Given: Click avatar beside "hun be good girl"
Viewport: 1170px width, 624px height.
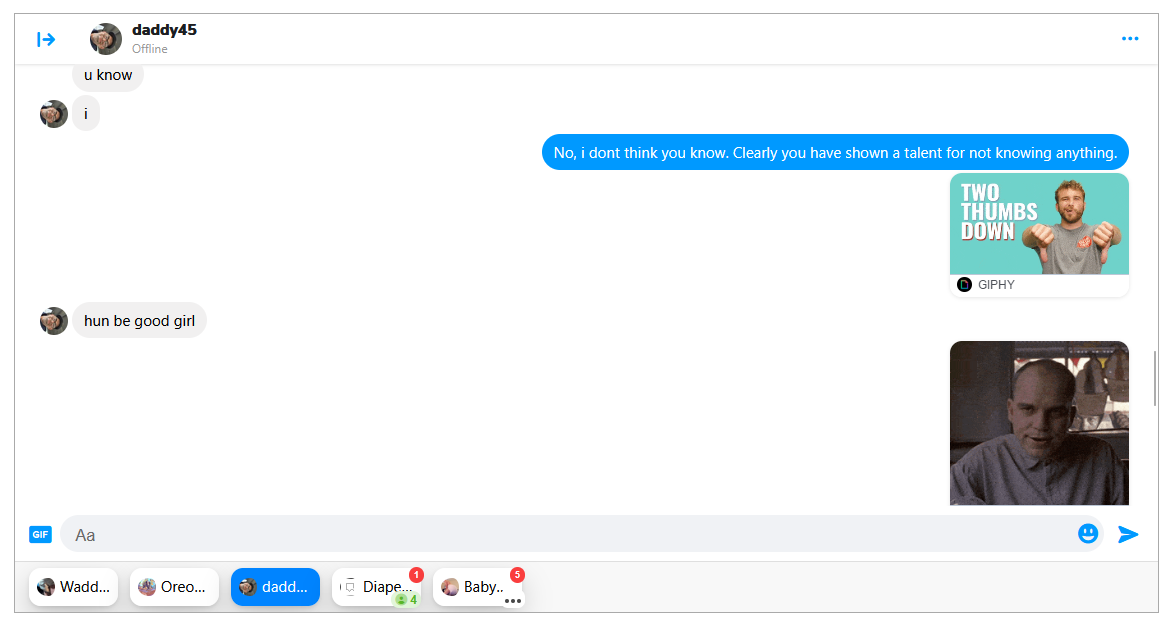Looking at the screenshot, I should (54, 321).
